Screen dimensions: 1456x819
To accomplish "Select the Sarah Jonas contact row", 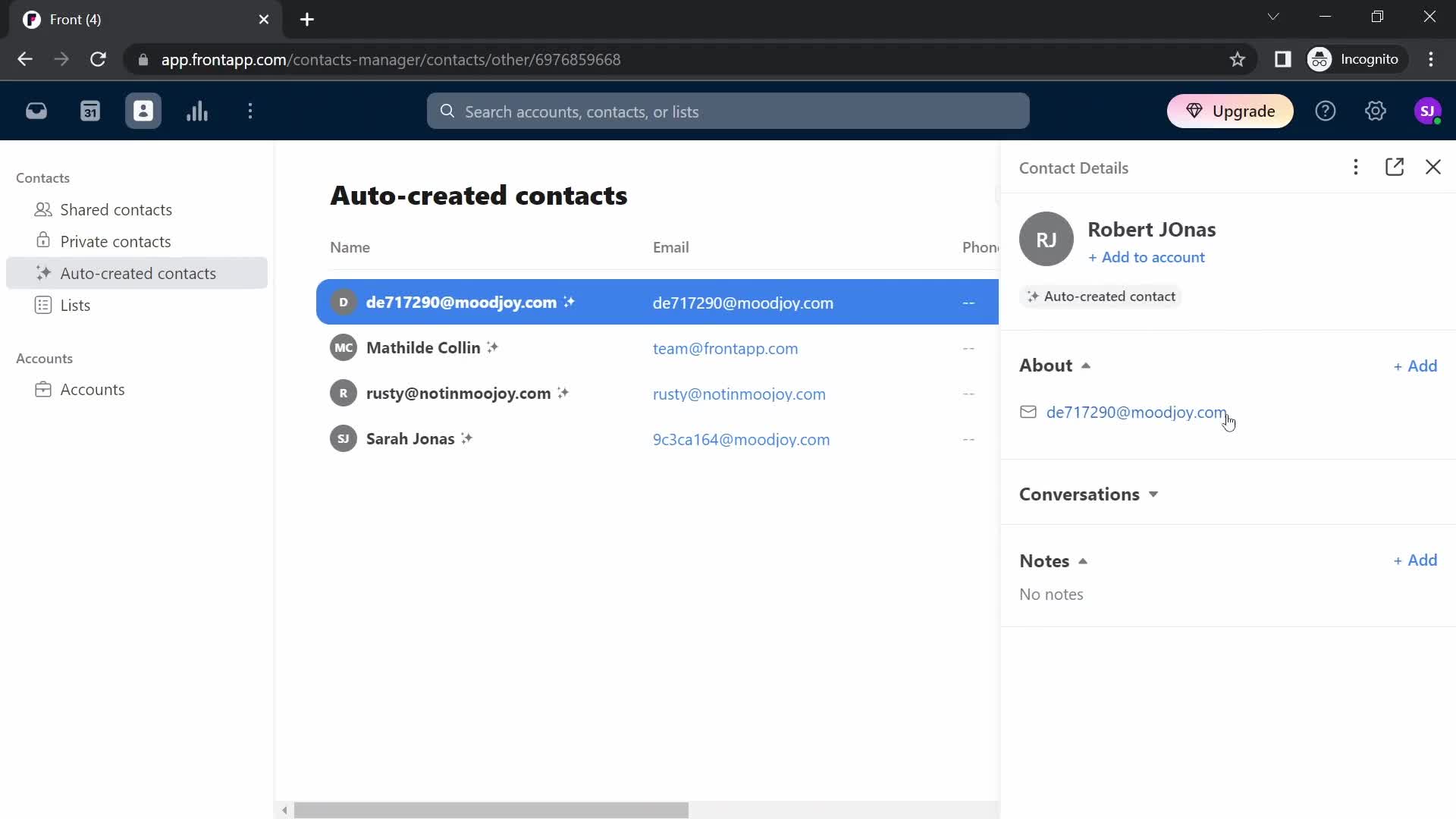I will pyautogui.click(x=657, y=439).
